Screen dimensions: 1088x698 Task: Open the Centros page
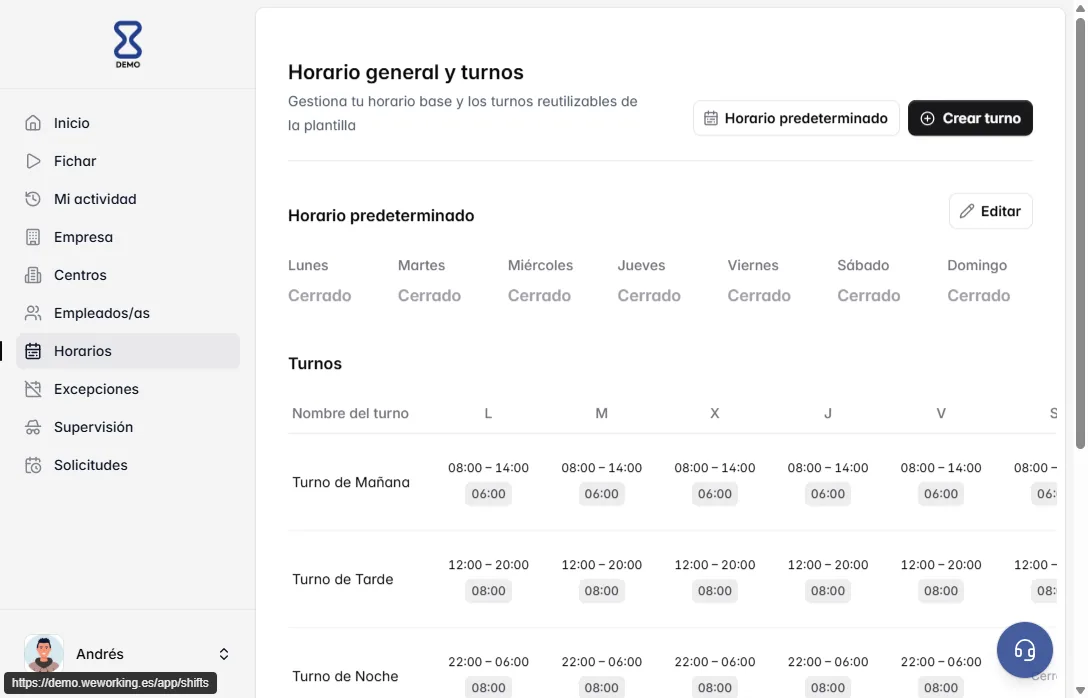(128, 275)
